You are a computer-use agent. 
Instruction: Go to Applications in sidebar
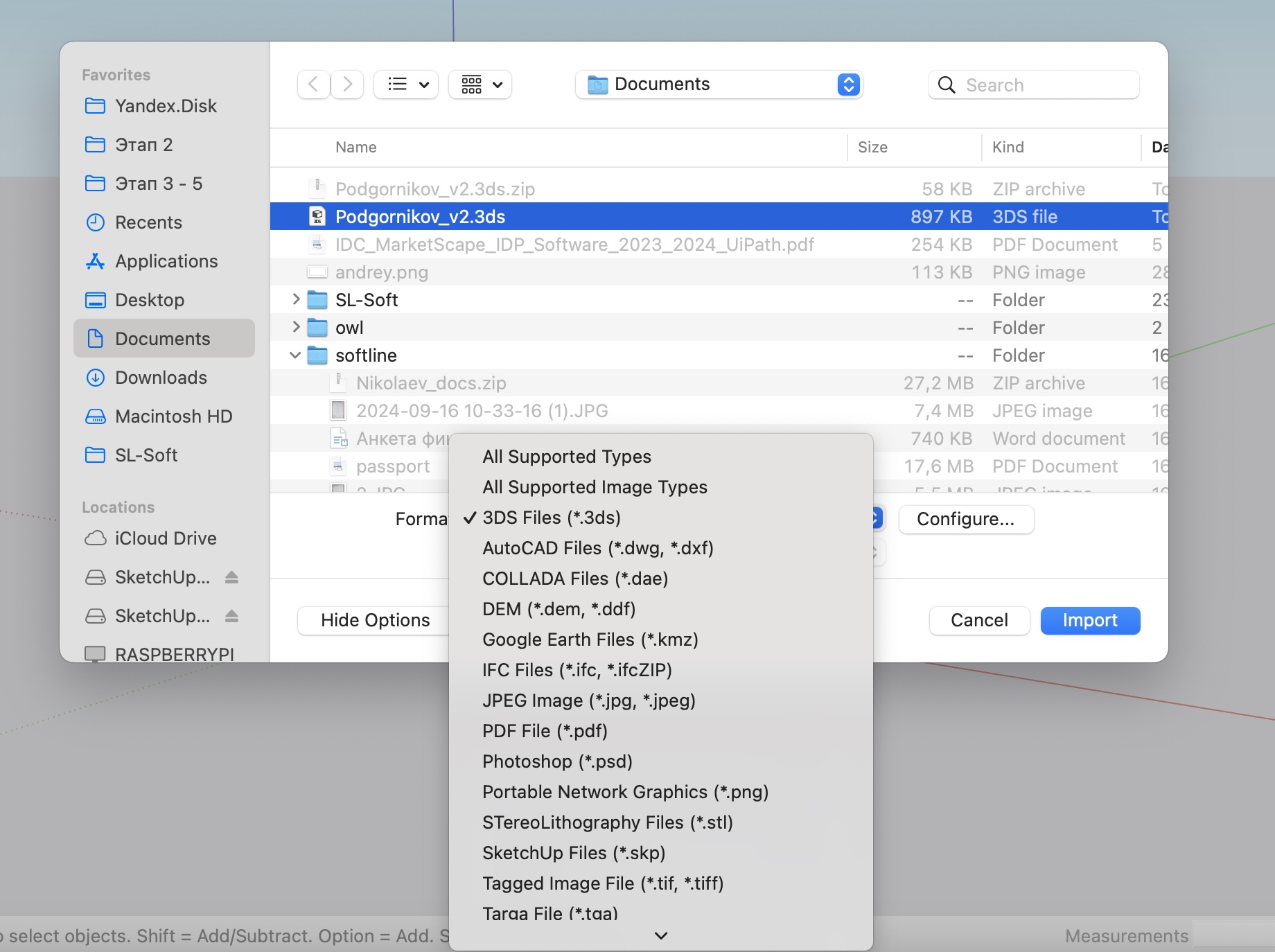(x=166, y=261)
